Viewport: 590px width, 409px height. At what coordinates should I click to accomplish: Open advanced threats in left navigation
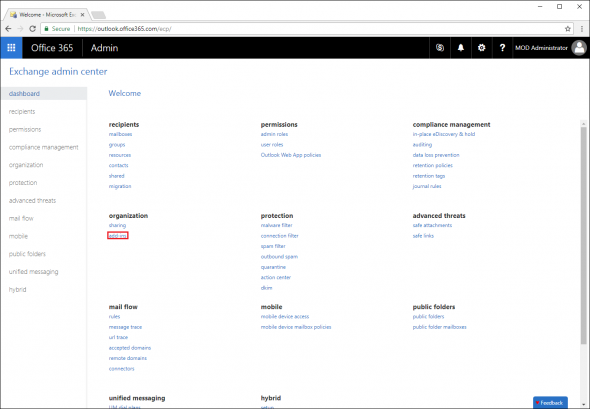click(32, 201)
